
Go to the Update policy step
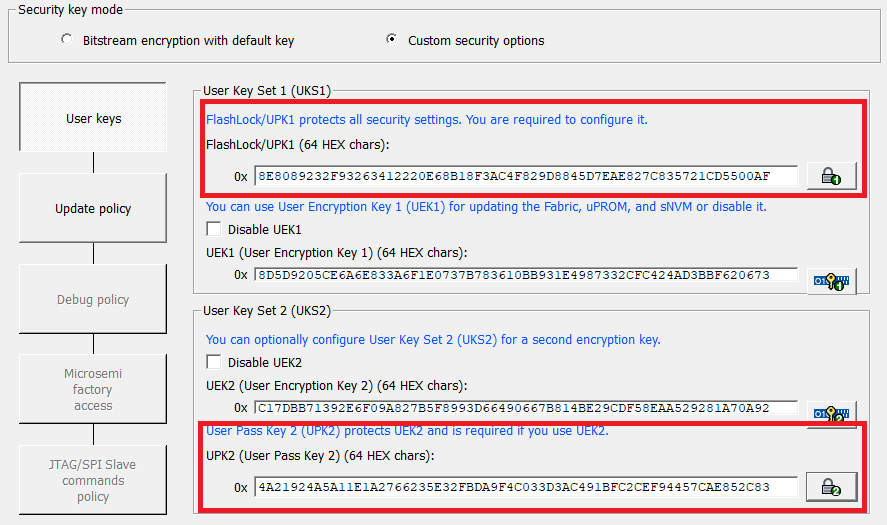click(93, 208)
